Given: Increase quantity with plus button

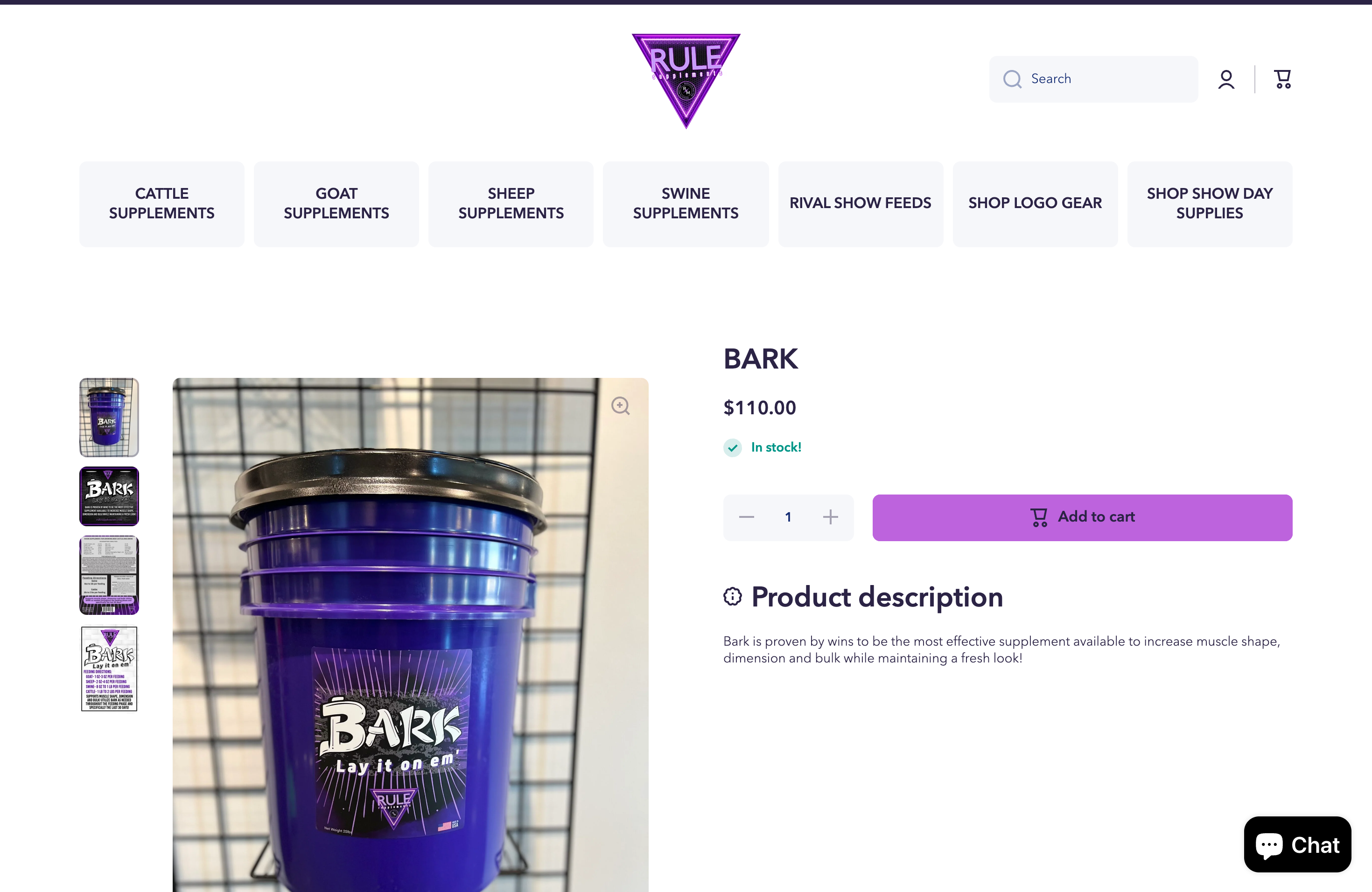Looking at the screenshot, I should [830, 517].
